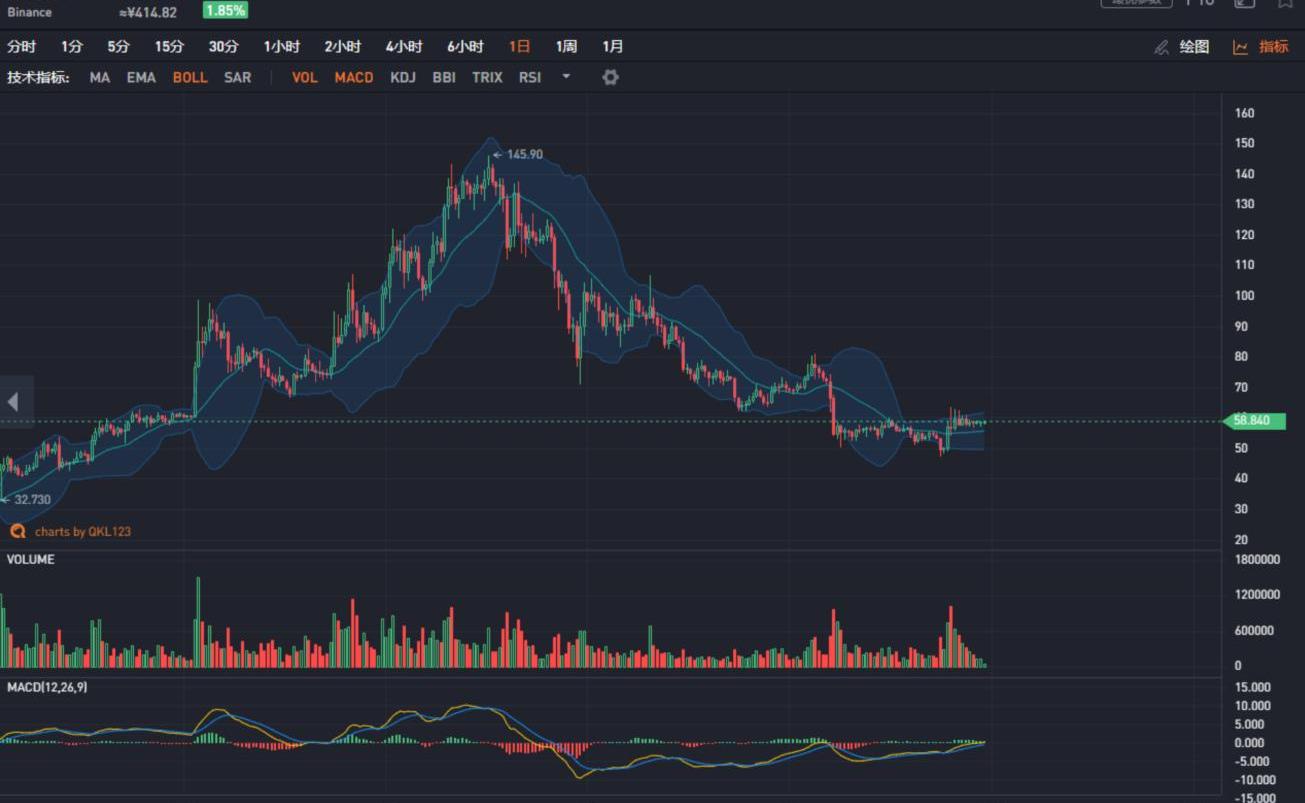Click the pencil drawing tool icon
The height and width of the screenshot is (803, 1305).
(1161, 47)
